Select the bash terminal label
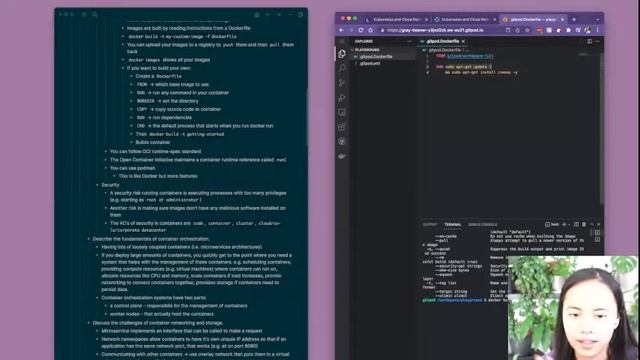The width and height of the screenshot is (640, 360). 552,224
